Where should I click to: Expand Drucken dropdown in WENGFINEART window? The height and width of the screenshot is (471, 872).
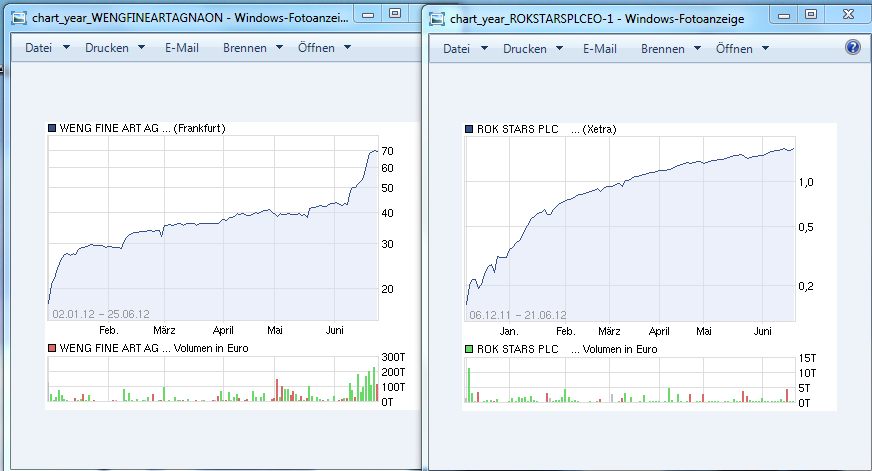coord(115,48)
